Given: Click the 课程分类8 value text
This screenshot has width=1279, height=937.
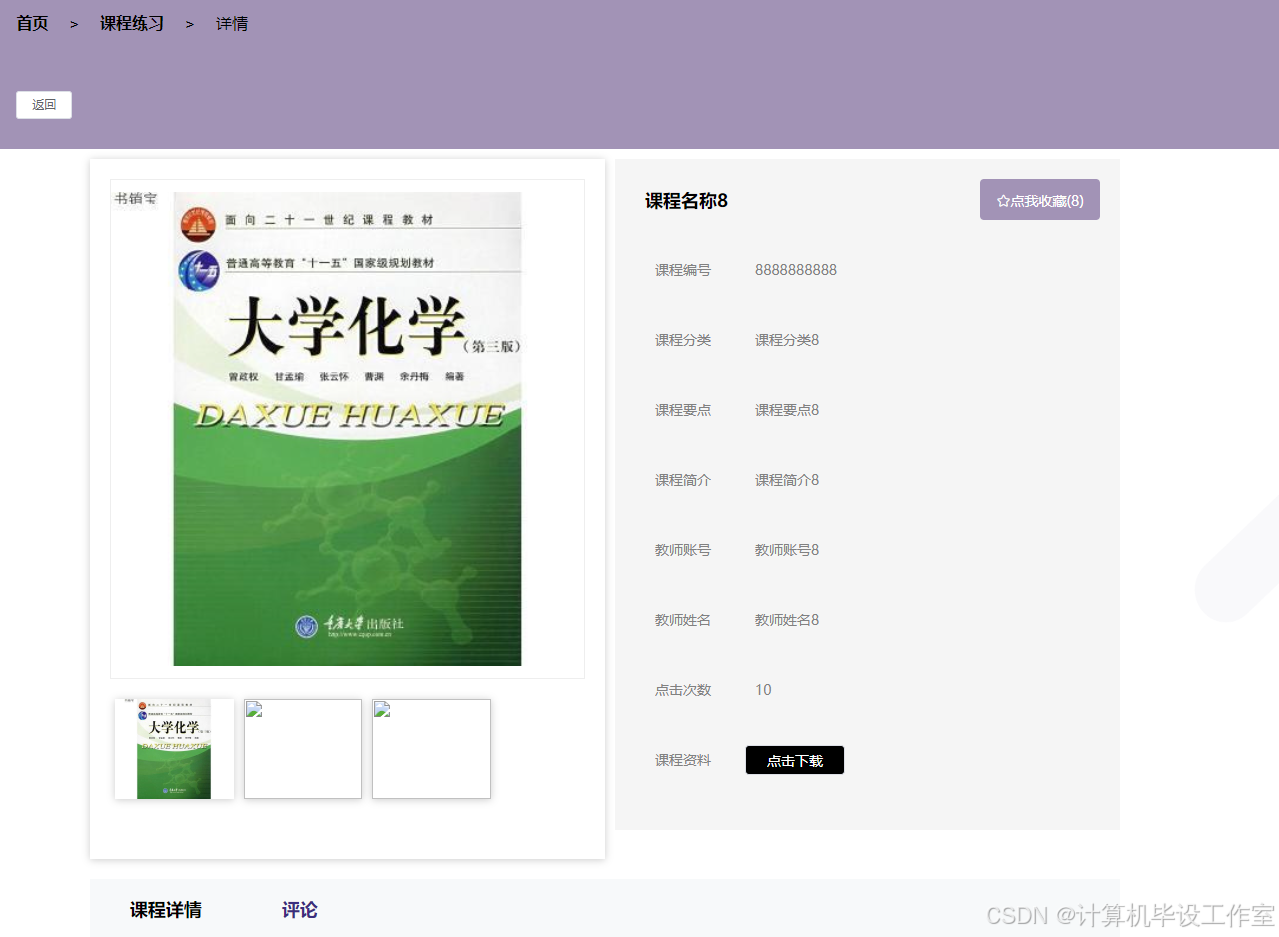Looking at the screenshot, I should (787, 339).
